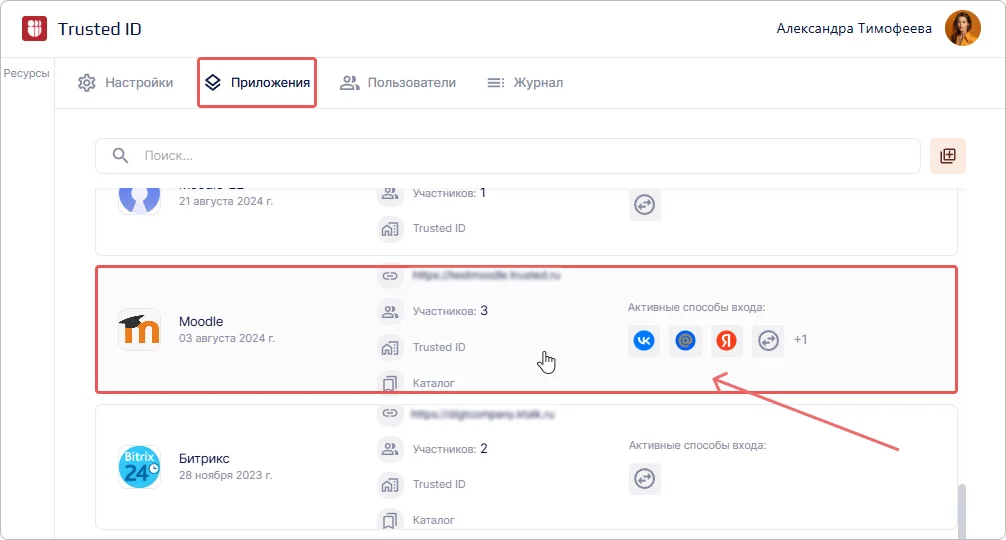Click the Ресурсы sidebar item

(x=27, y=73)
